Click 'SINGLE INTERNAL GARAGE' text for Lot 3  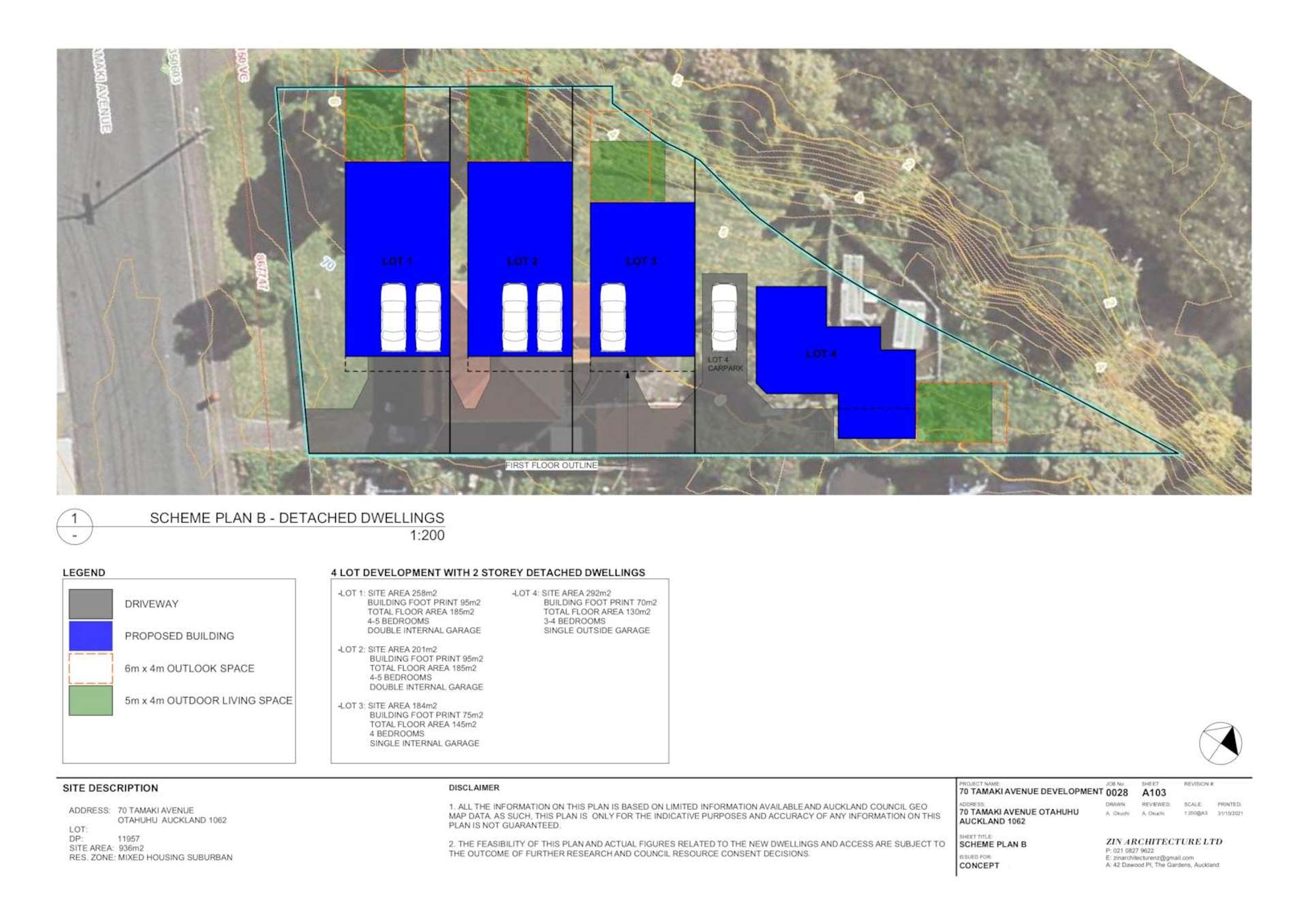coord(424,744)
